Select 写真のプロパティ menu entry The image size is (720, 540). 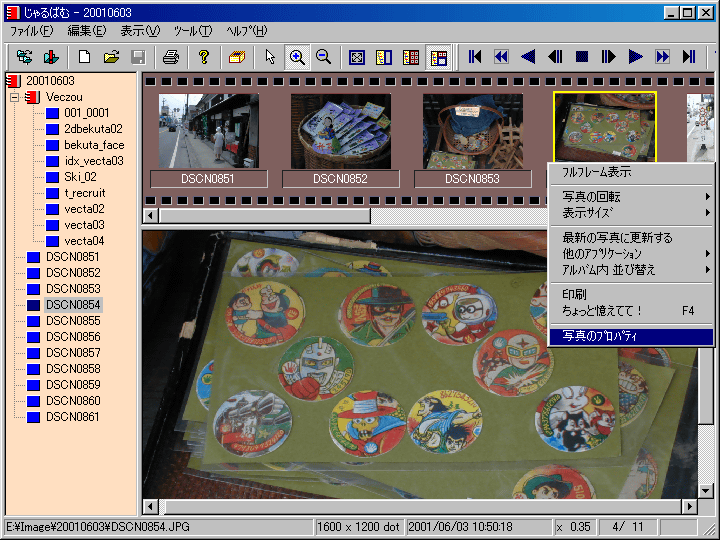(x=631, y=336)
